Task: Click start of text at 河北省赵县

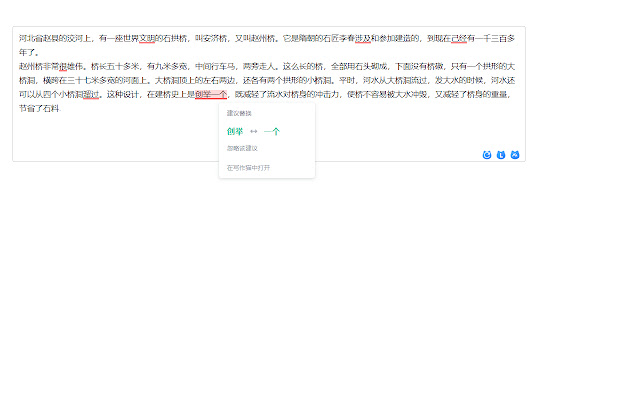Action: [19, 39]
